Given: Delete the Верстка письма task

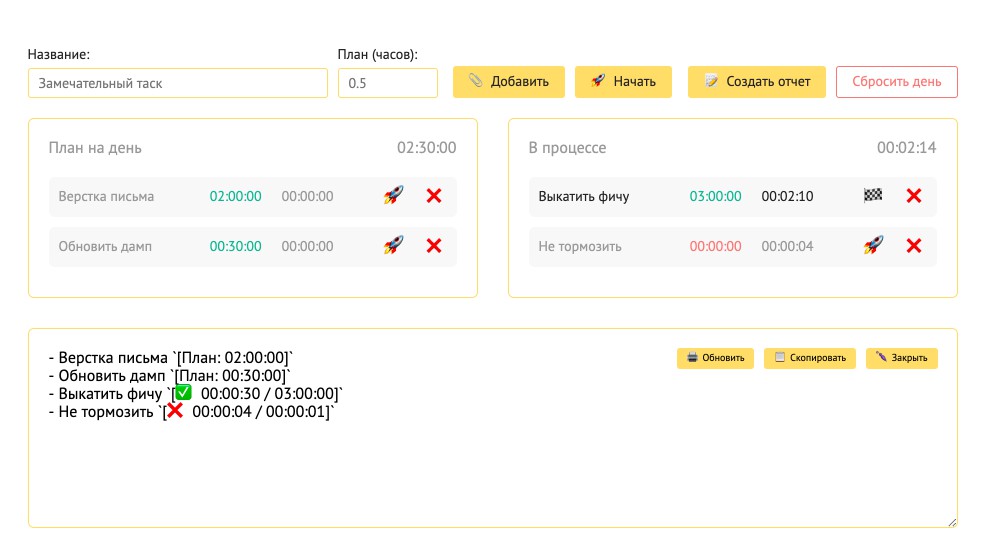Looking at the screenshot, I should click(434, 196).
